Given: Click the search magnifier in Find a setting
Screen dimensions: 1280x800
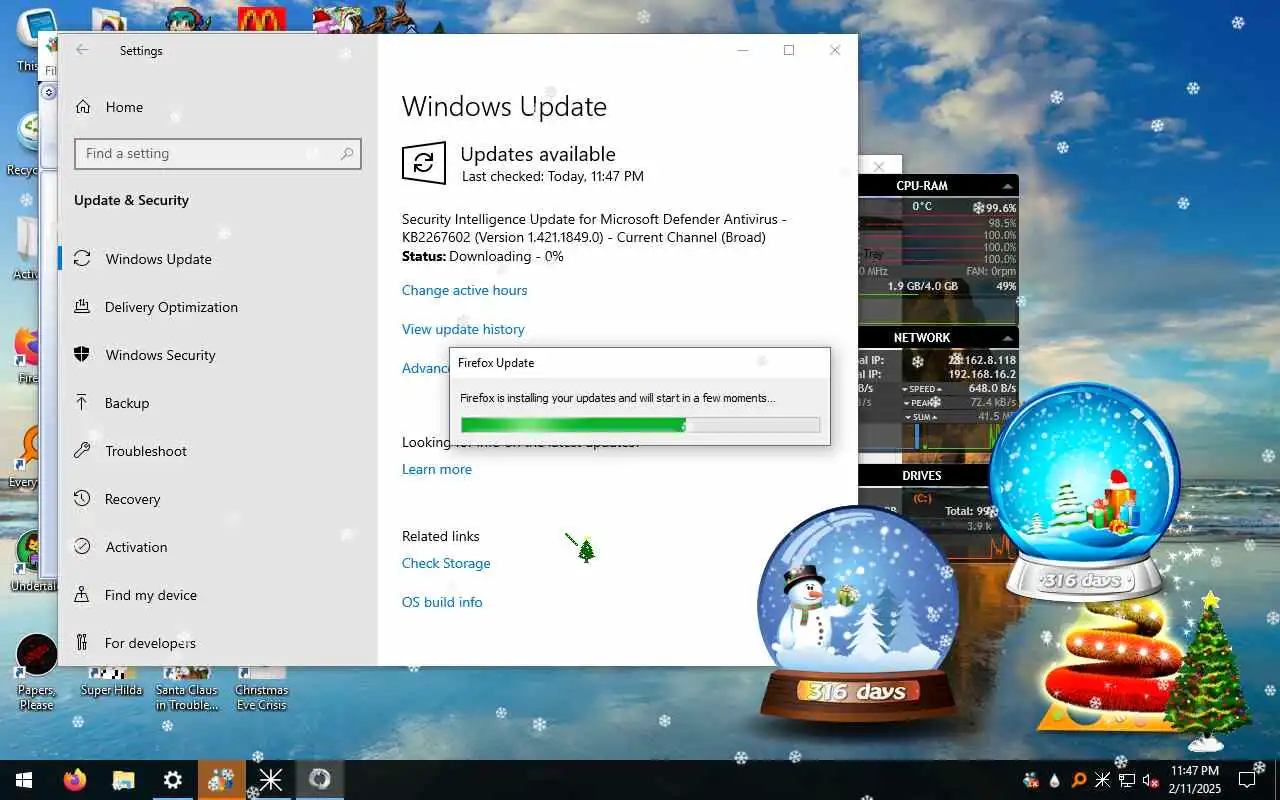Looking at the screenshot, I should [347, 153].
